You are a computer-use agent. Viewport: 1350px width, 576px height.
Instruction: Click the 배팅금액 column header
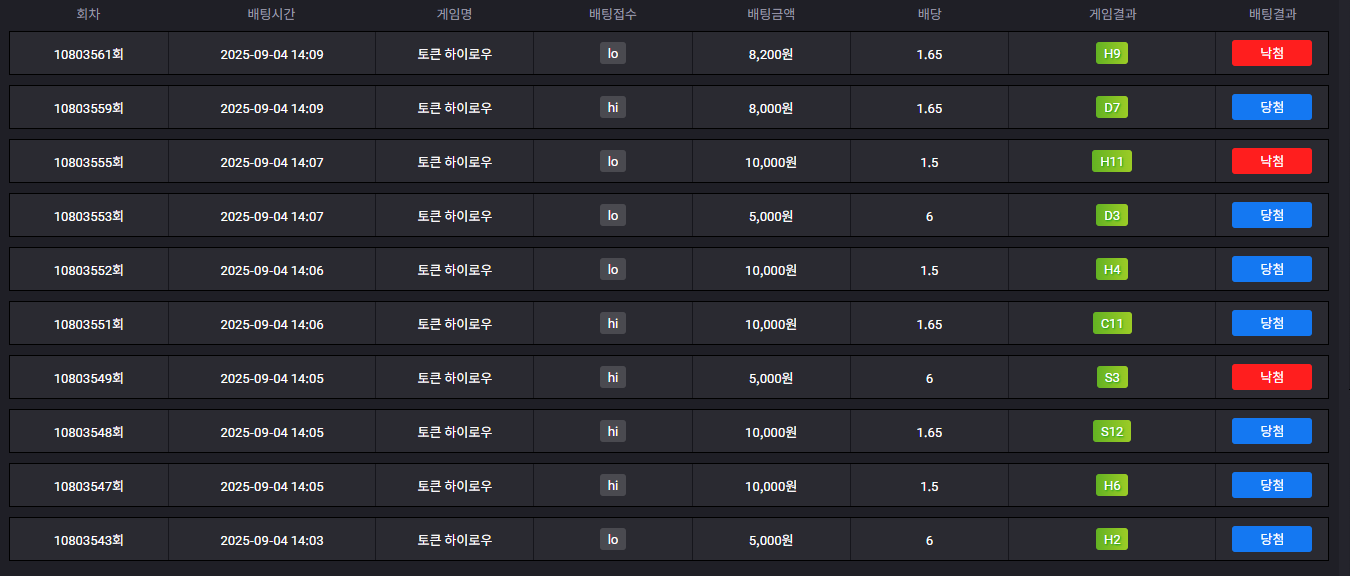click(771, 14)
